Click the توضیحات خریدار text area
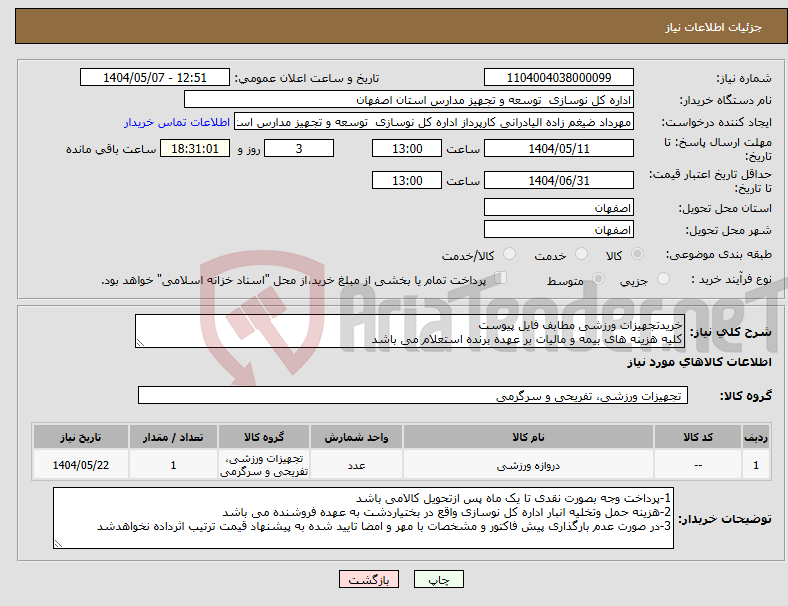The image size is (788, 606). (363, 518)
